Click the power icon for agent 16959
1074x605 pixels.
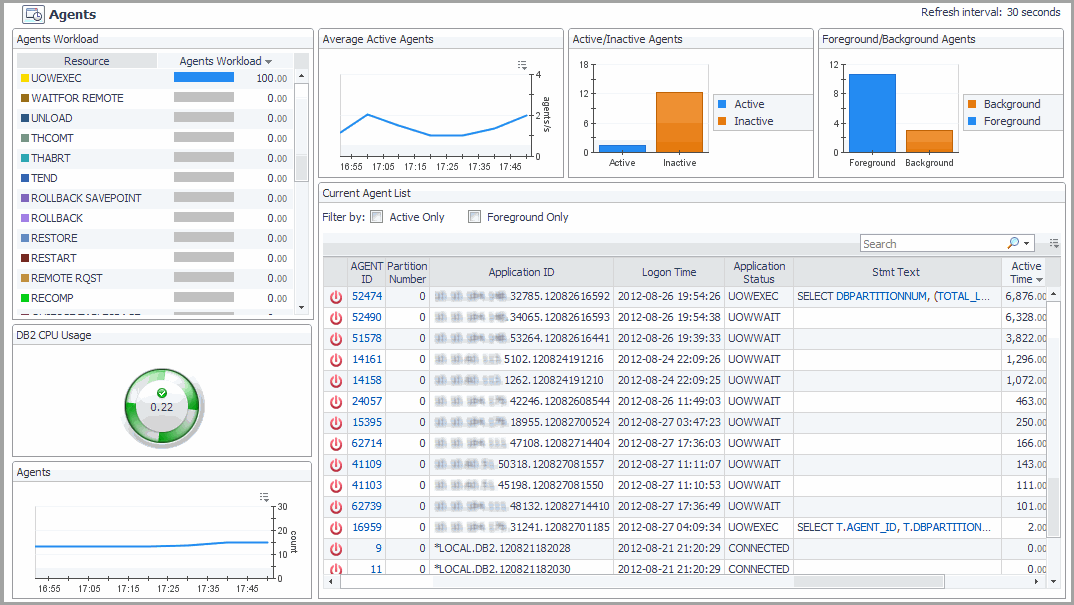point(336,527)
